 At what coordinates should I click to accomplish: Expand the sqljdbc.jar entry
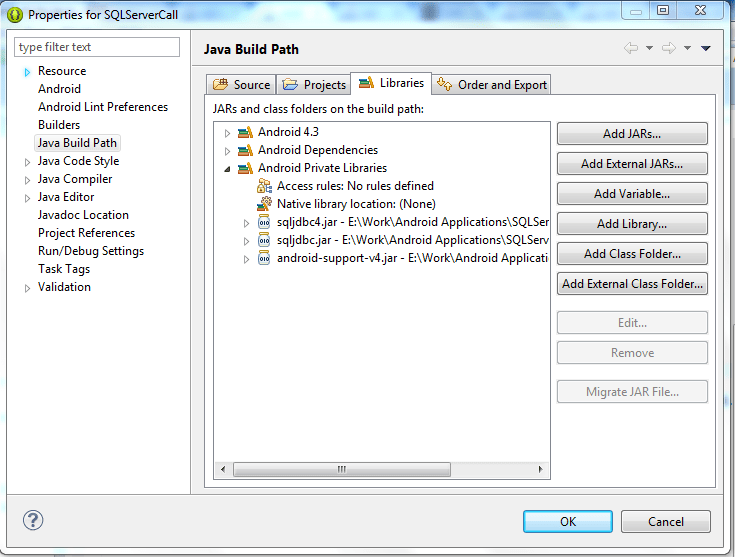[x=246, y=241]
